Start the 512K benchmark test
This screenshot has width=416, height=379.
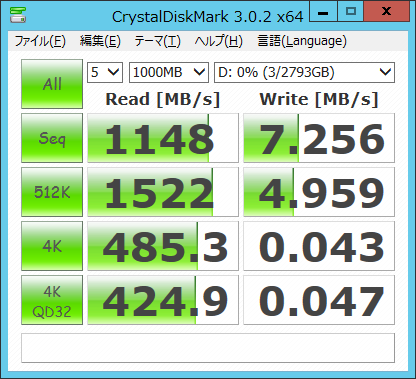(52, 192)
